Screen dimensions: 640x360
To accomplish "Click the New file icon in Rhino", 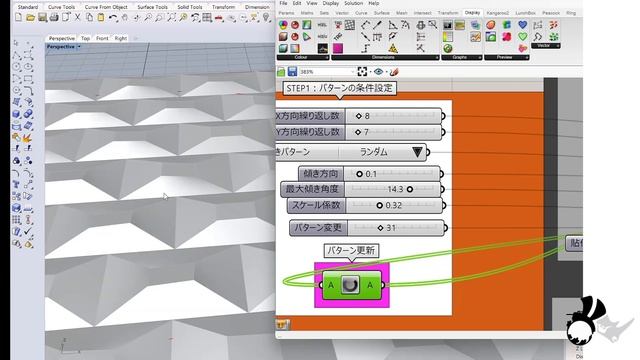I will pos(18,17).
